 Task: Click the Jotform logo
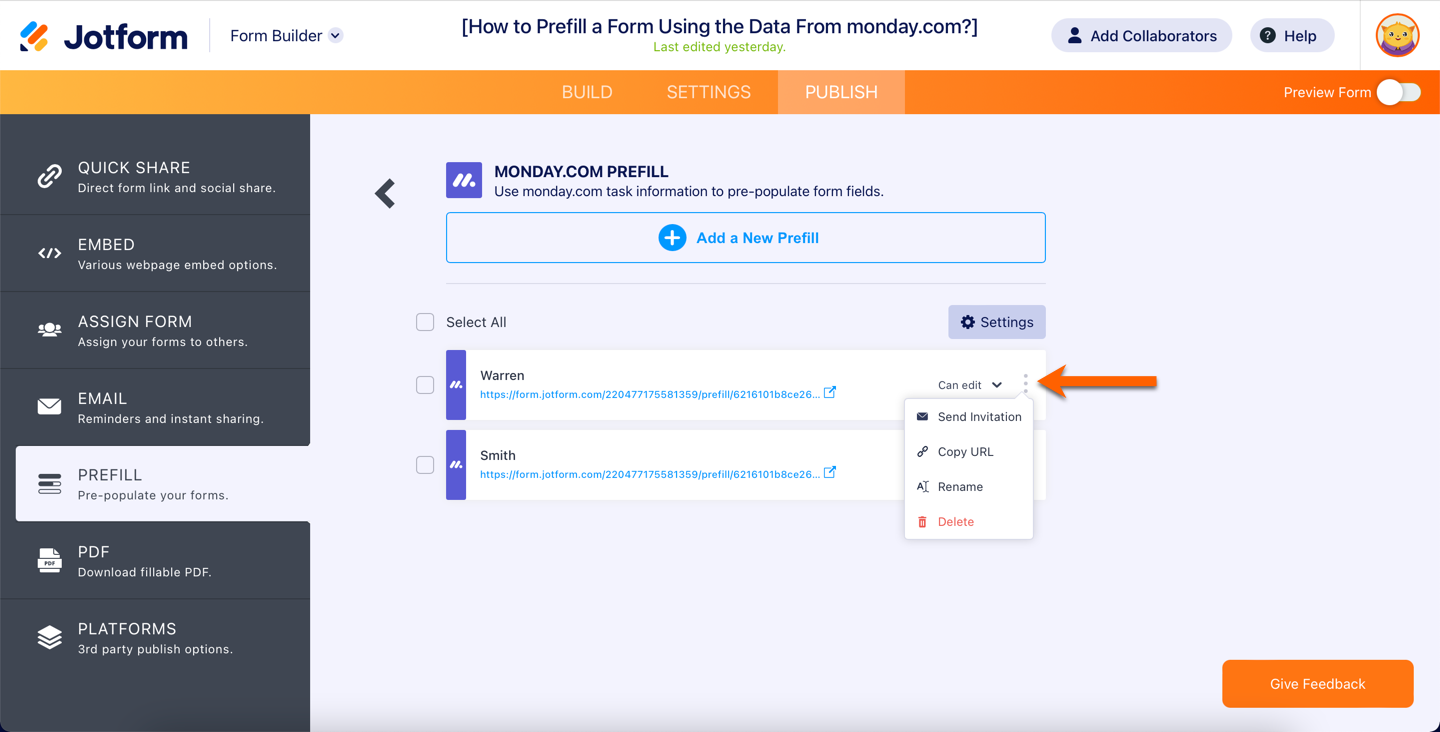click(x=104, y=36)
